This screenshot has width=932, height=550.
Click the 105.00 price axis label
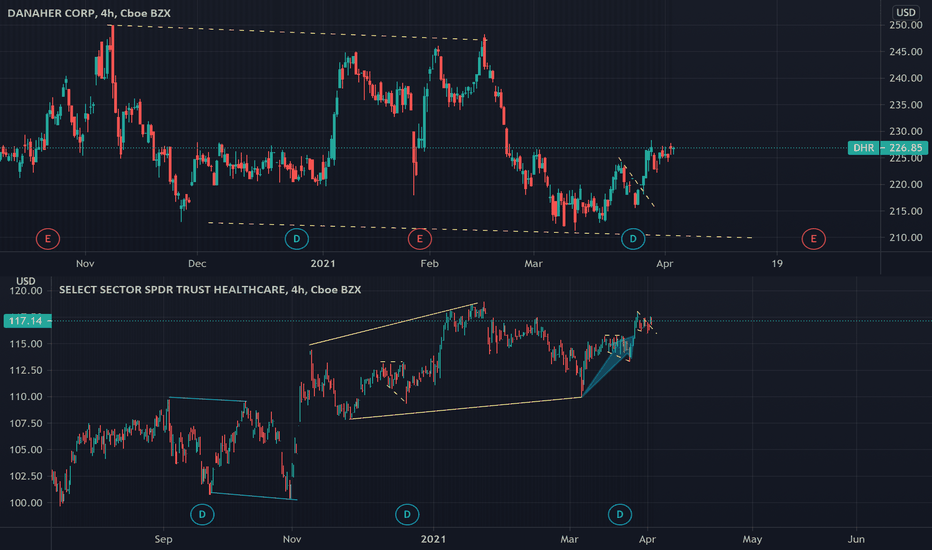pyautogui.click(x=26, y=450)
